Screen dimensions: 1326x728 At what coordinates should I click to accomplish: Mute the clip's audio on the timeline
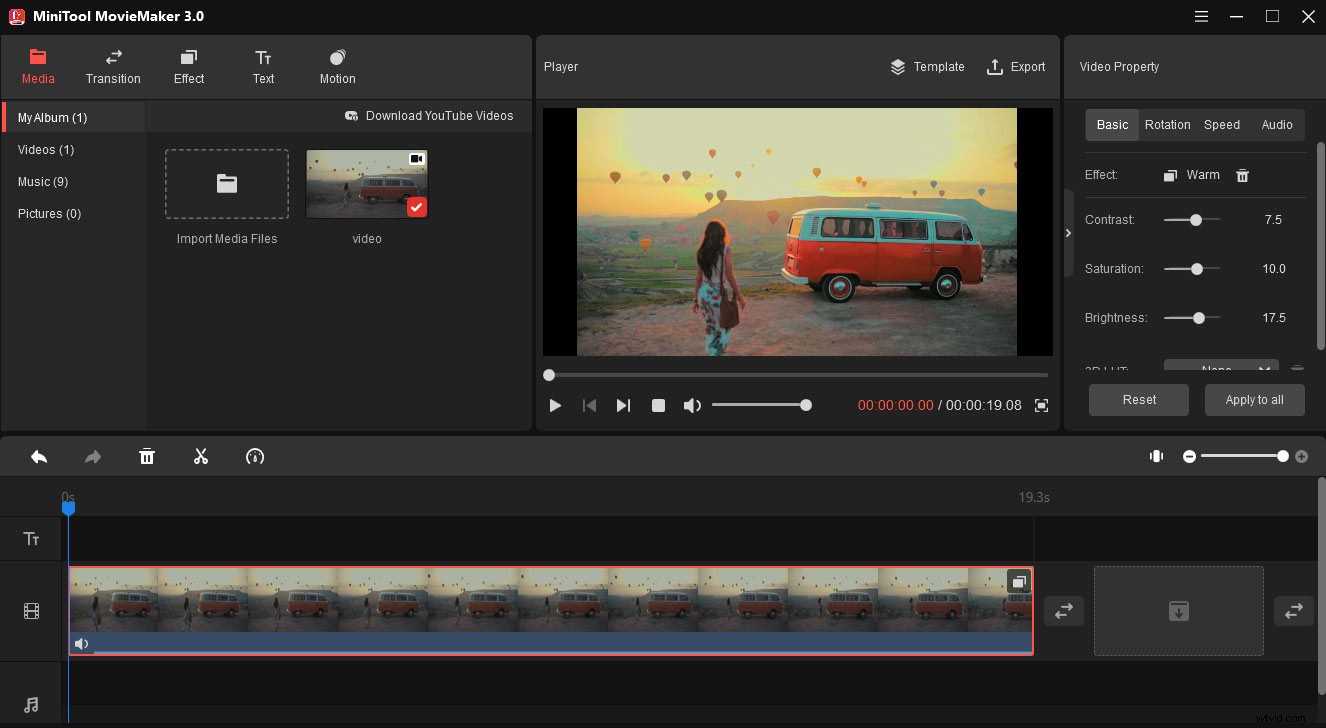tap(81, 643)
